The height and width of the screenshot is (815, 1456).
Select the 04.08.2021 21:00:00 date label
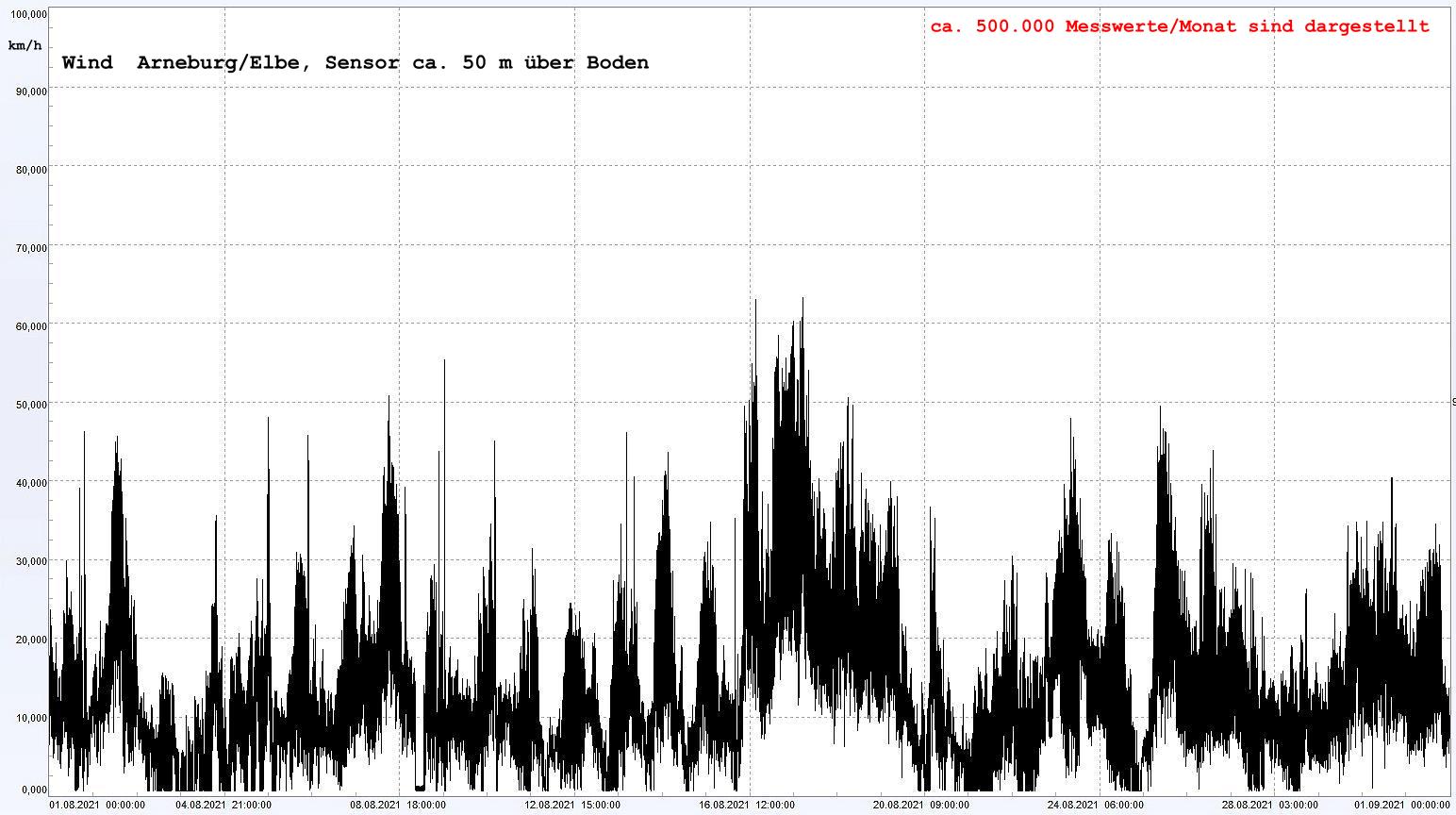223,805
